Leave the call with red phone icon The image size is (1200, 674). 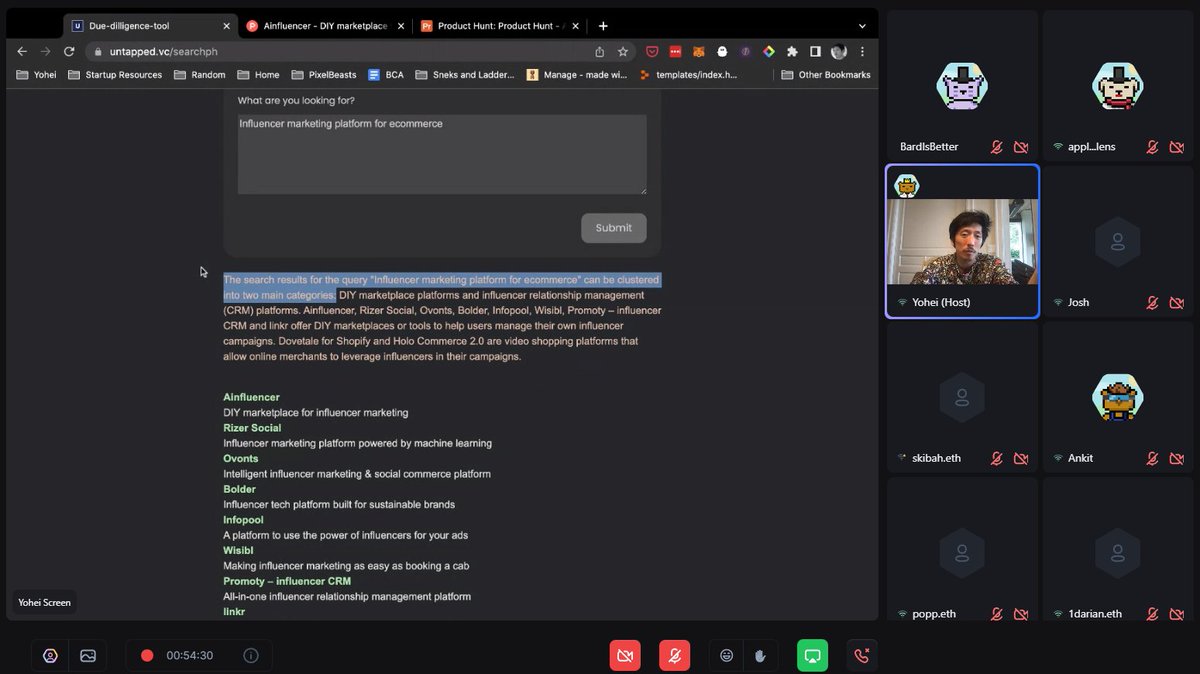(x=862, y=655)
